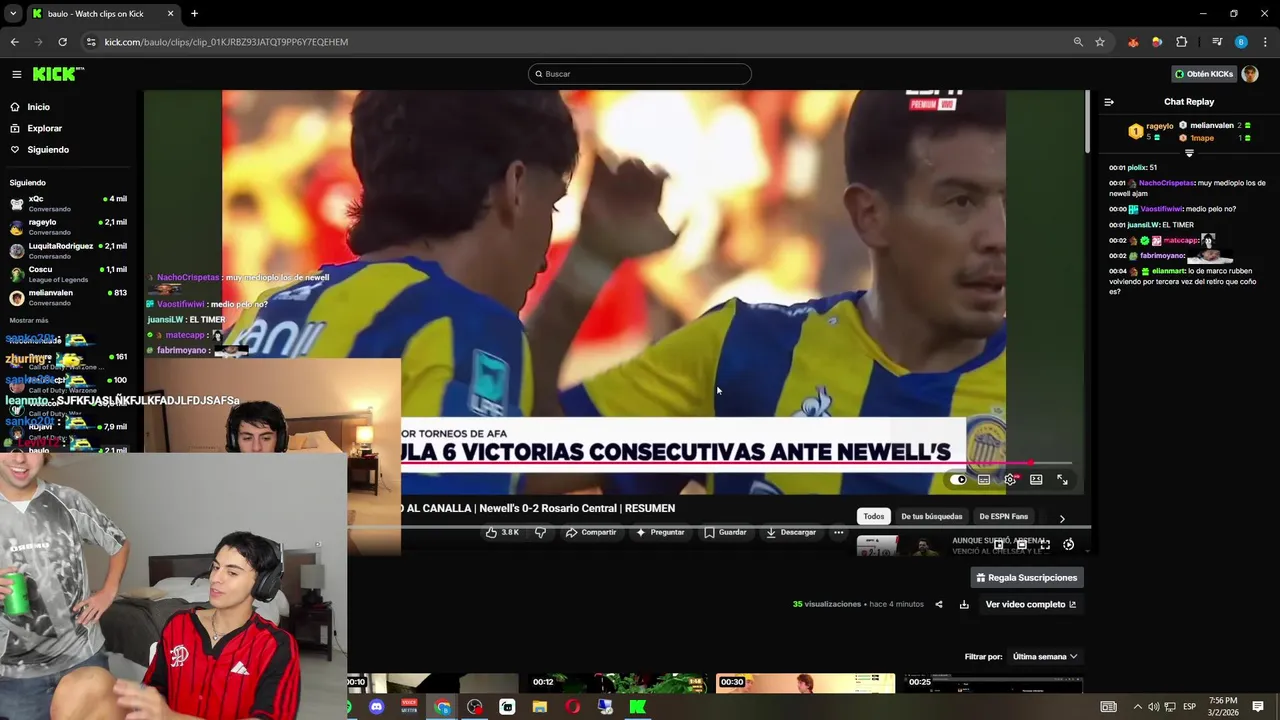This screenshot has width=1280, height=720.
Task: Open the Última semana filter dropdown
Action: pyautogui.click(x=1045, y=657)
